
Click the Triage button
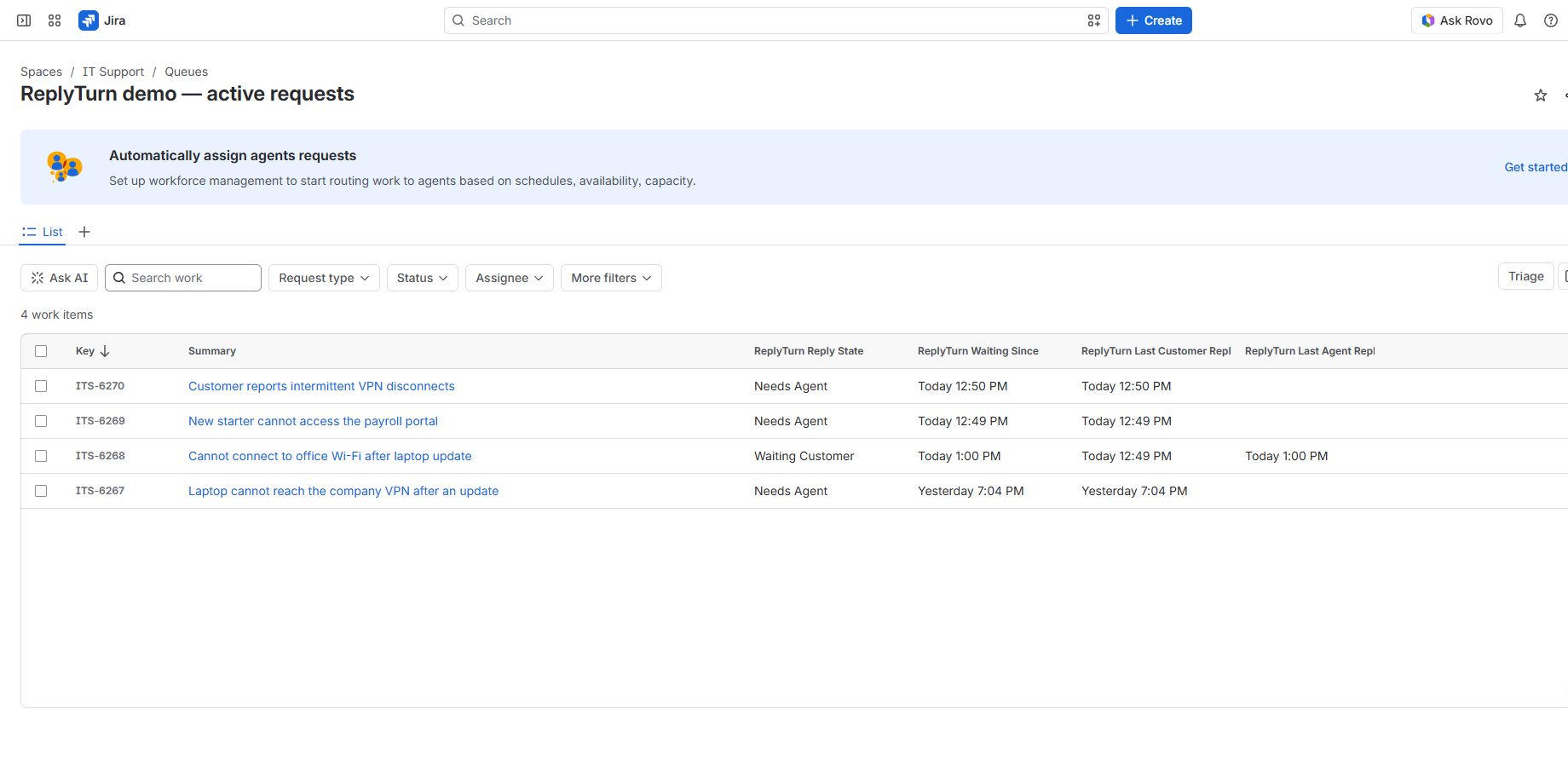point(1525,276)
